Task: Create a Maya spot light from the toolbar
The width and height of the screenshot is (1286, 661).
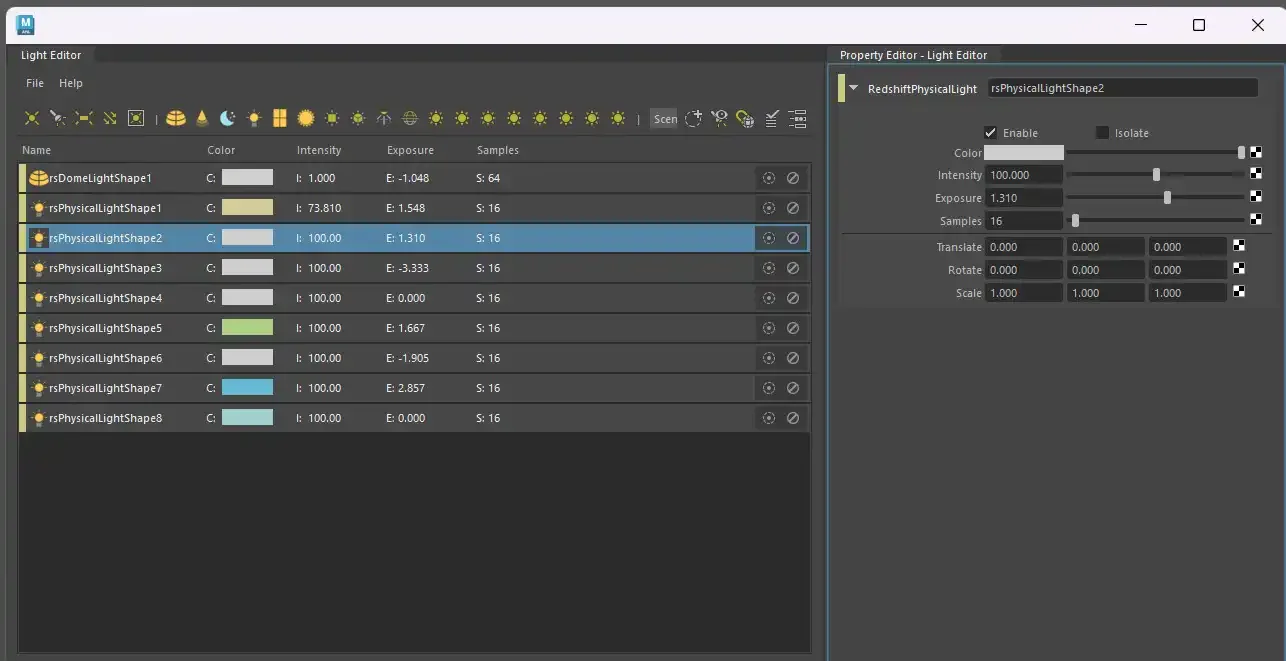Action: click(x=58, y=118)
